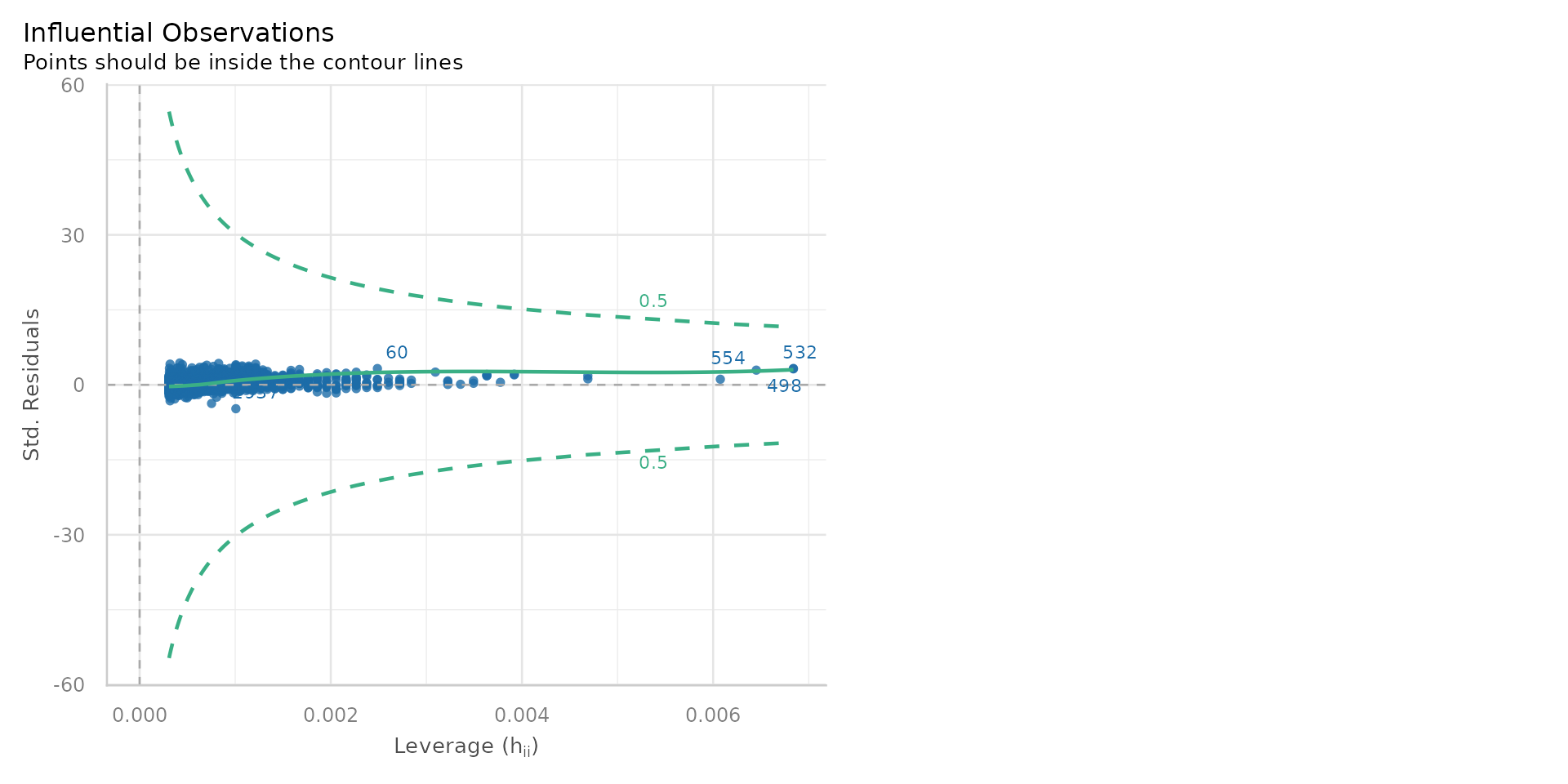The height and width of the screenshot is (784, 1568).
Task: Select the point label 60
Action: [x=396, y=353]
